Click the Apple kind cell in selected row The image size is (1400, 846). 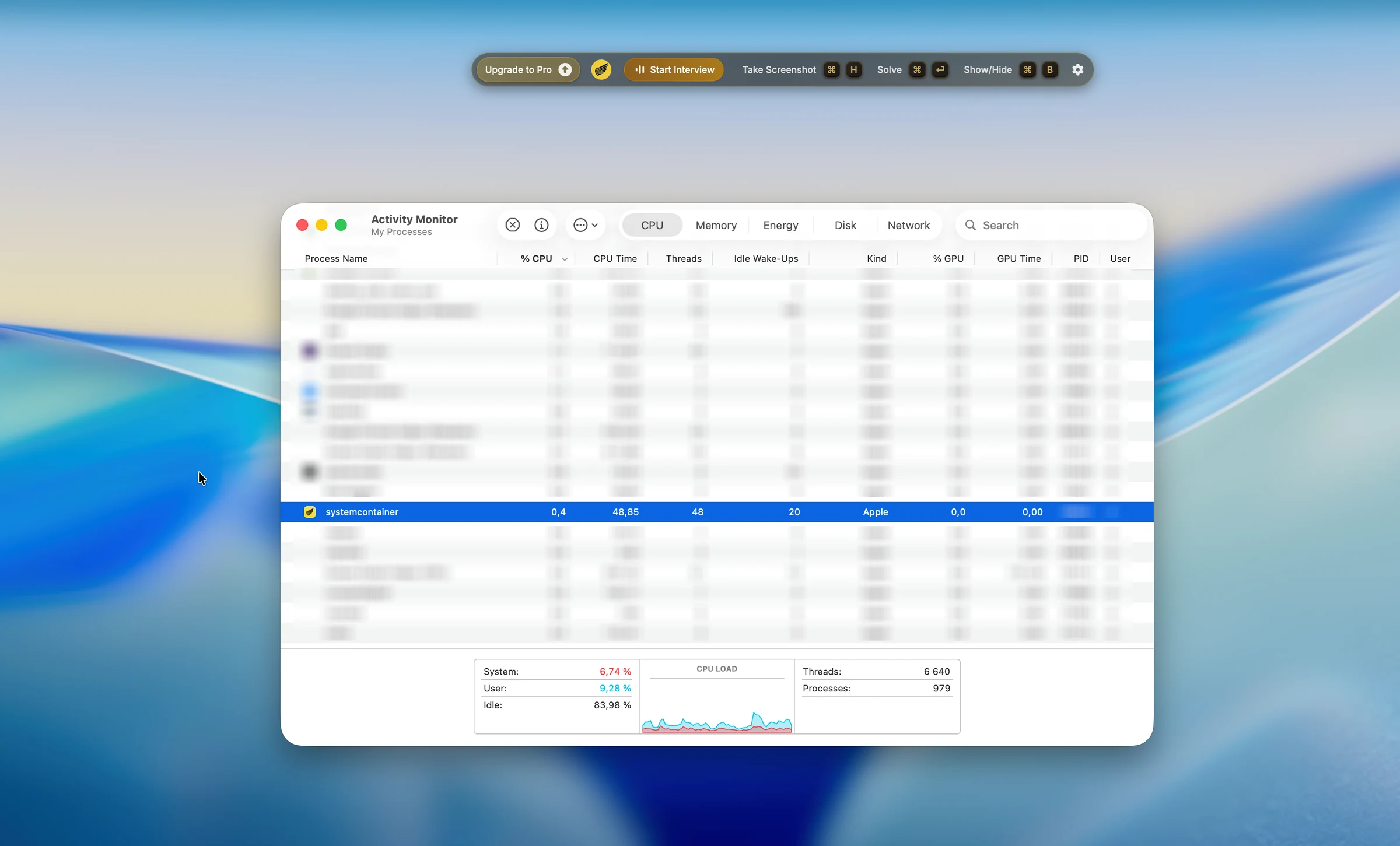pos(876,512)
